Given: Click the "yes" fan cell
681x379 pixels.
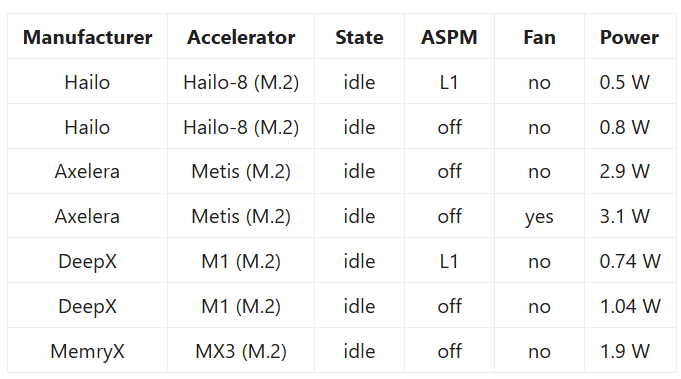Looking at the screenshot, I should pyautogui.click(x=539, y=217).
